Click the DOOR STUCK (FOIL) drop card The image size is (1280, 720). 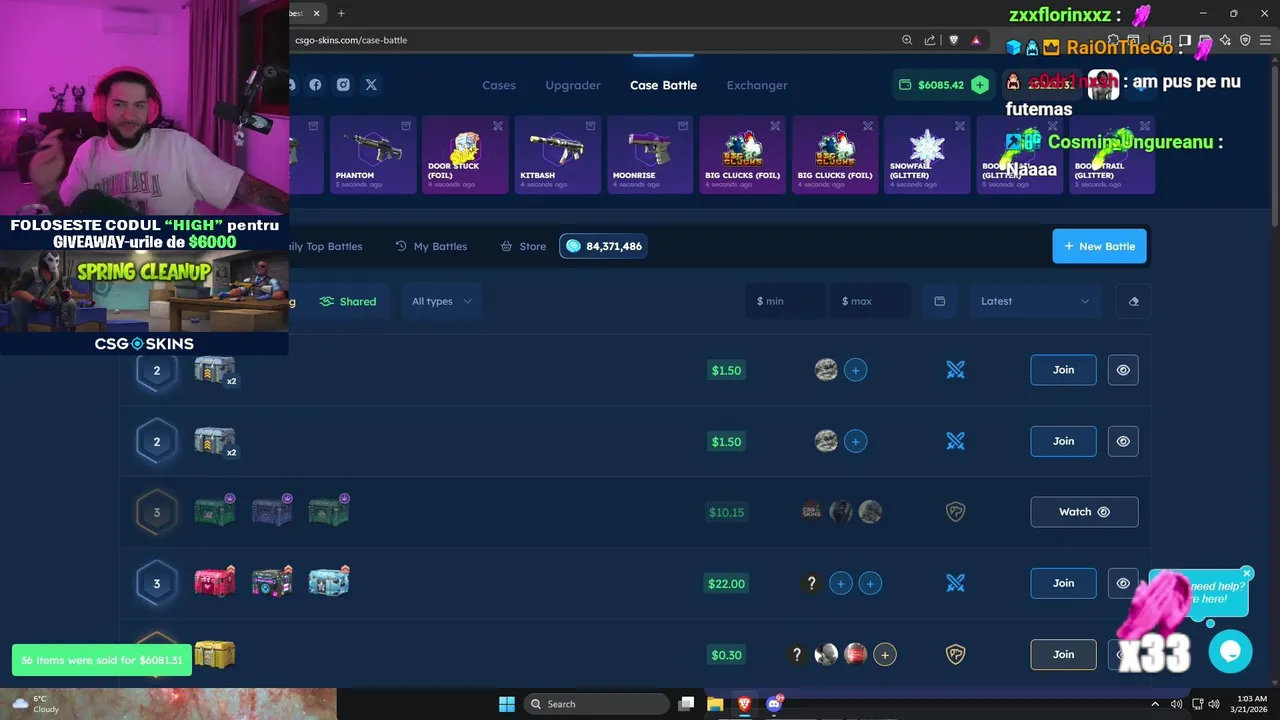pyautogui.click(x=465, y=155)
